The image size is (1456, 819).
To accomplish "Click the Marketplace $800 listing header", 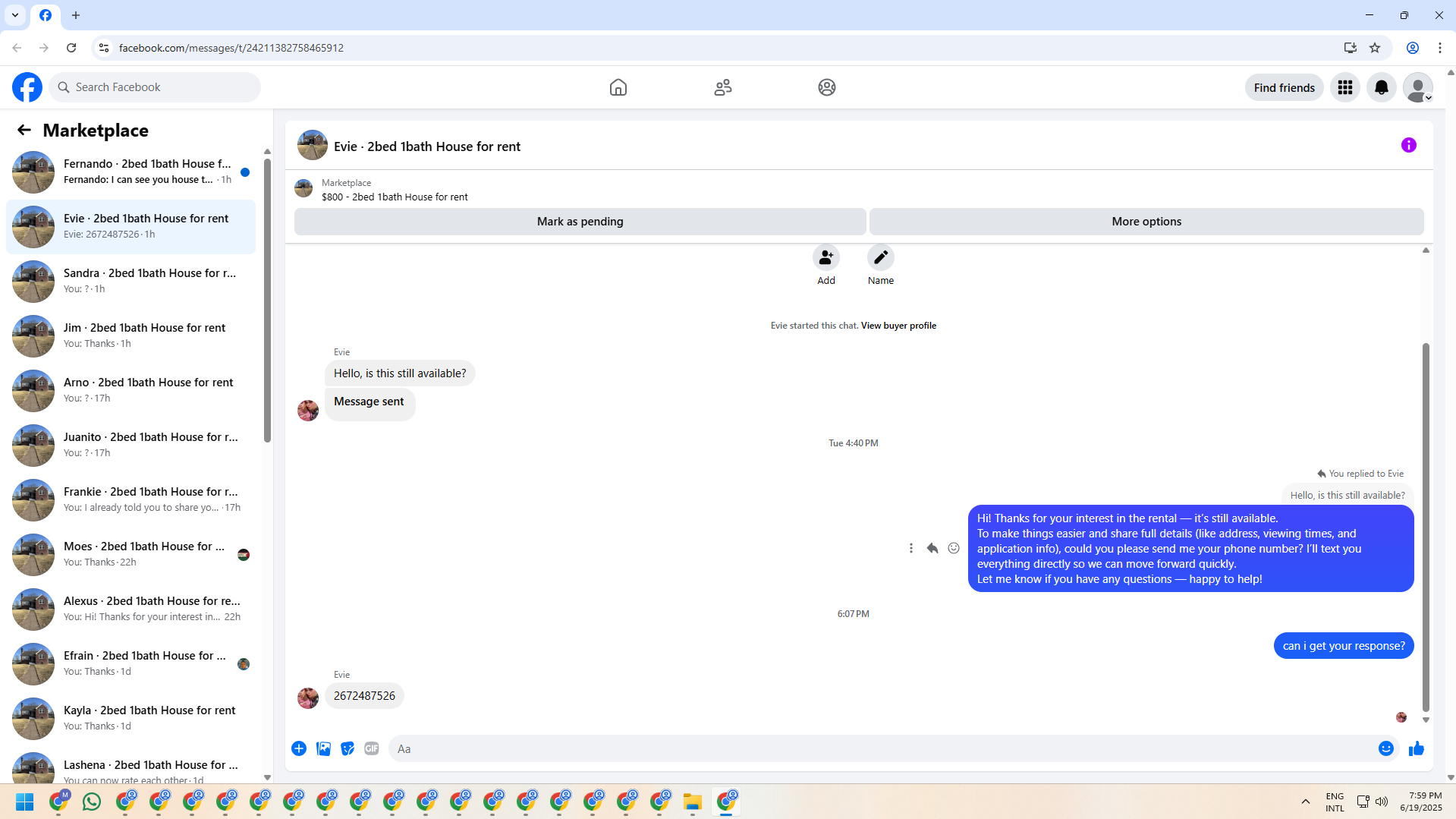I will coord(395,190).
